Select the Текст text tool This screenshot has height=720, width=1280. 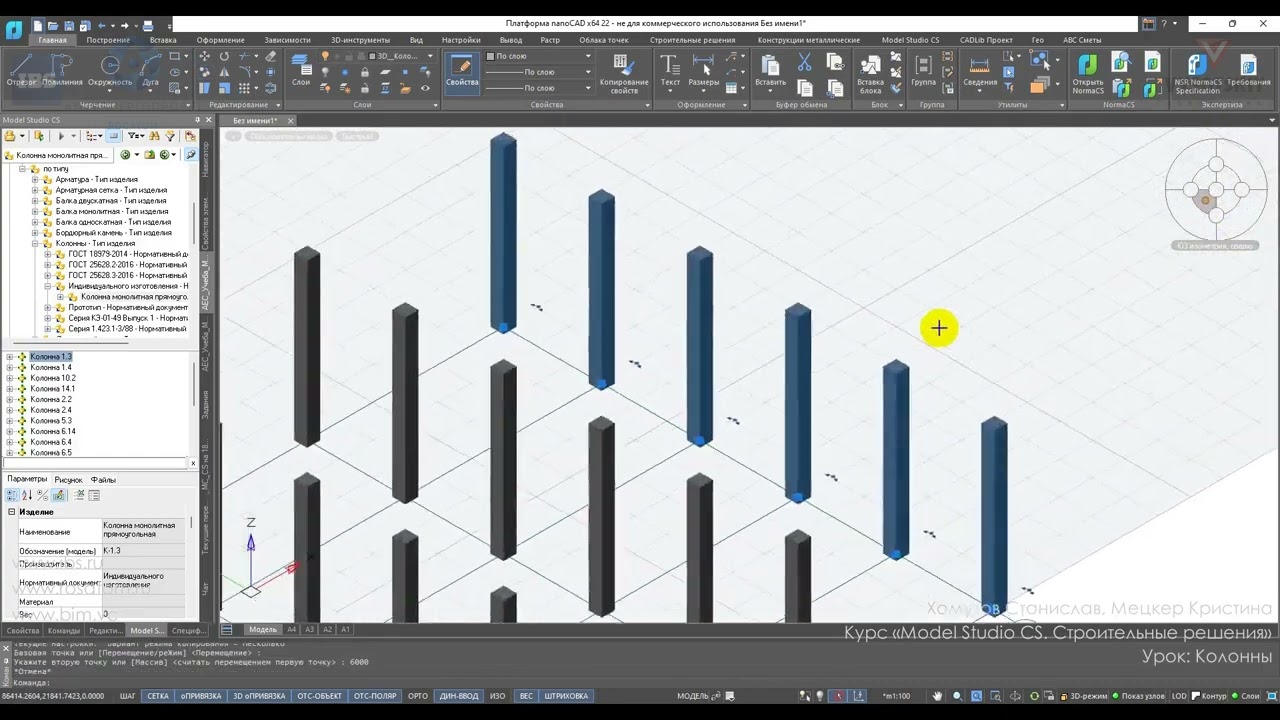(670, 70)
